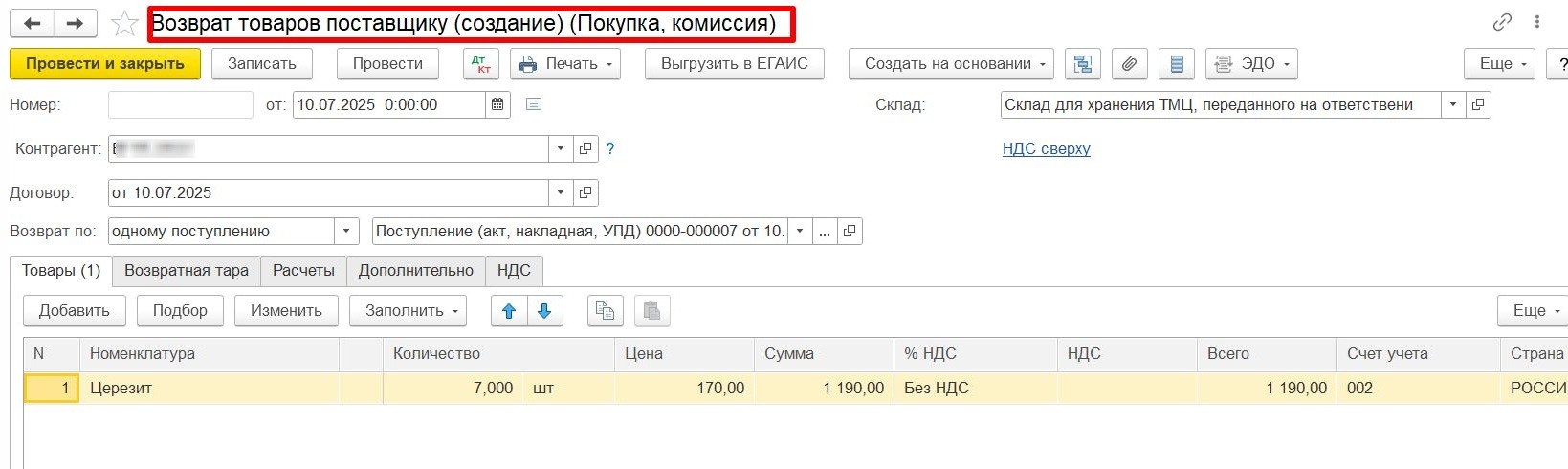Expand the Договор dropdown arrow
This screenshot has height=469, width=1568.
tap(561, 193)
